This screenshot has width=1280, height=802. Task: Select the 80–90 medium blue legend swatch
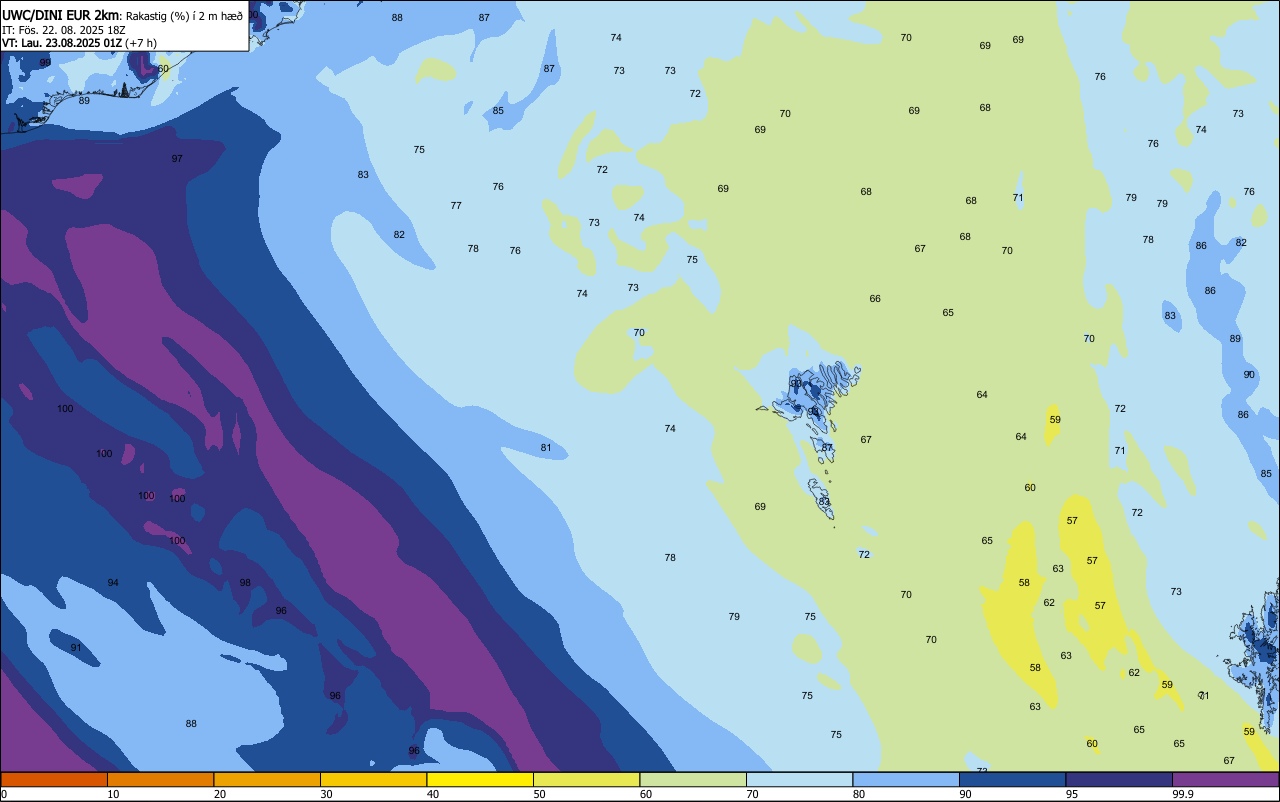tap(906, 779)
